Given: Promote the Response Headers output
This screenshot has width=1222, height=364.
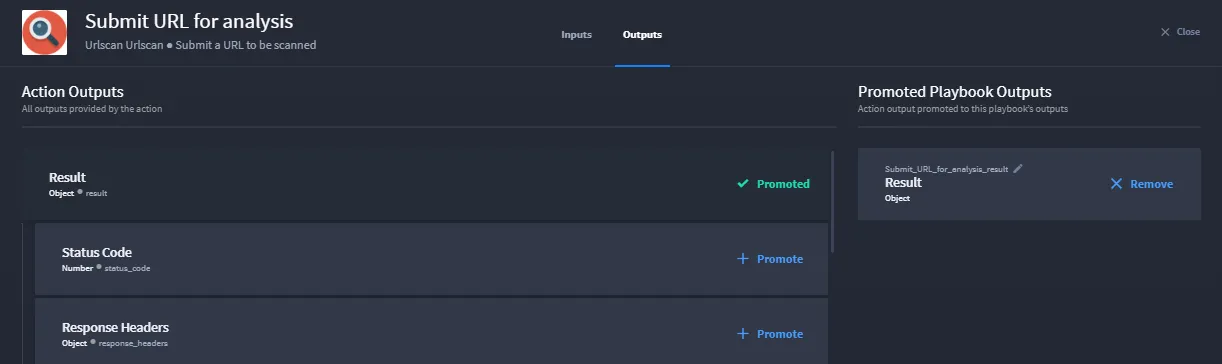Looking at the screenshot, I should (770, 334).
